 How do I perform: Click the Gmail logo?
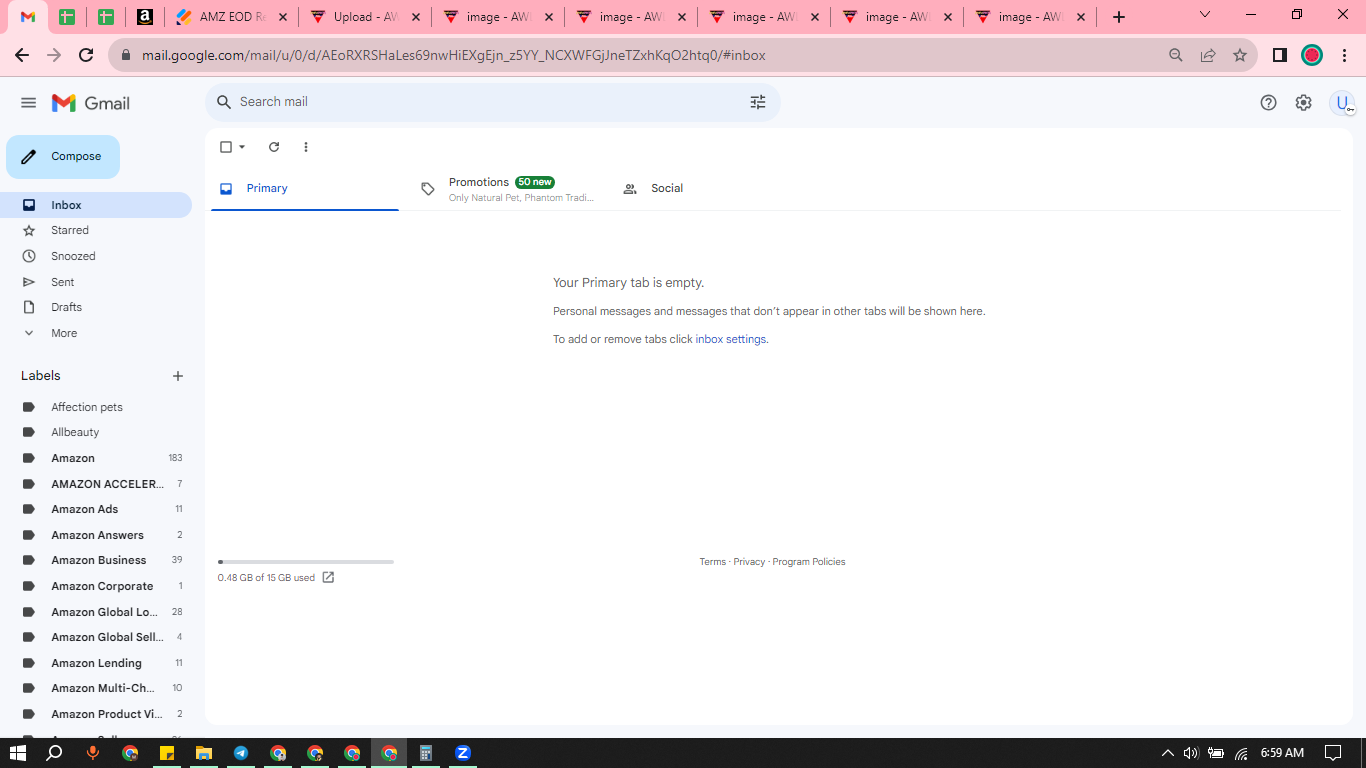91,103
